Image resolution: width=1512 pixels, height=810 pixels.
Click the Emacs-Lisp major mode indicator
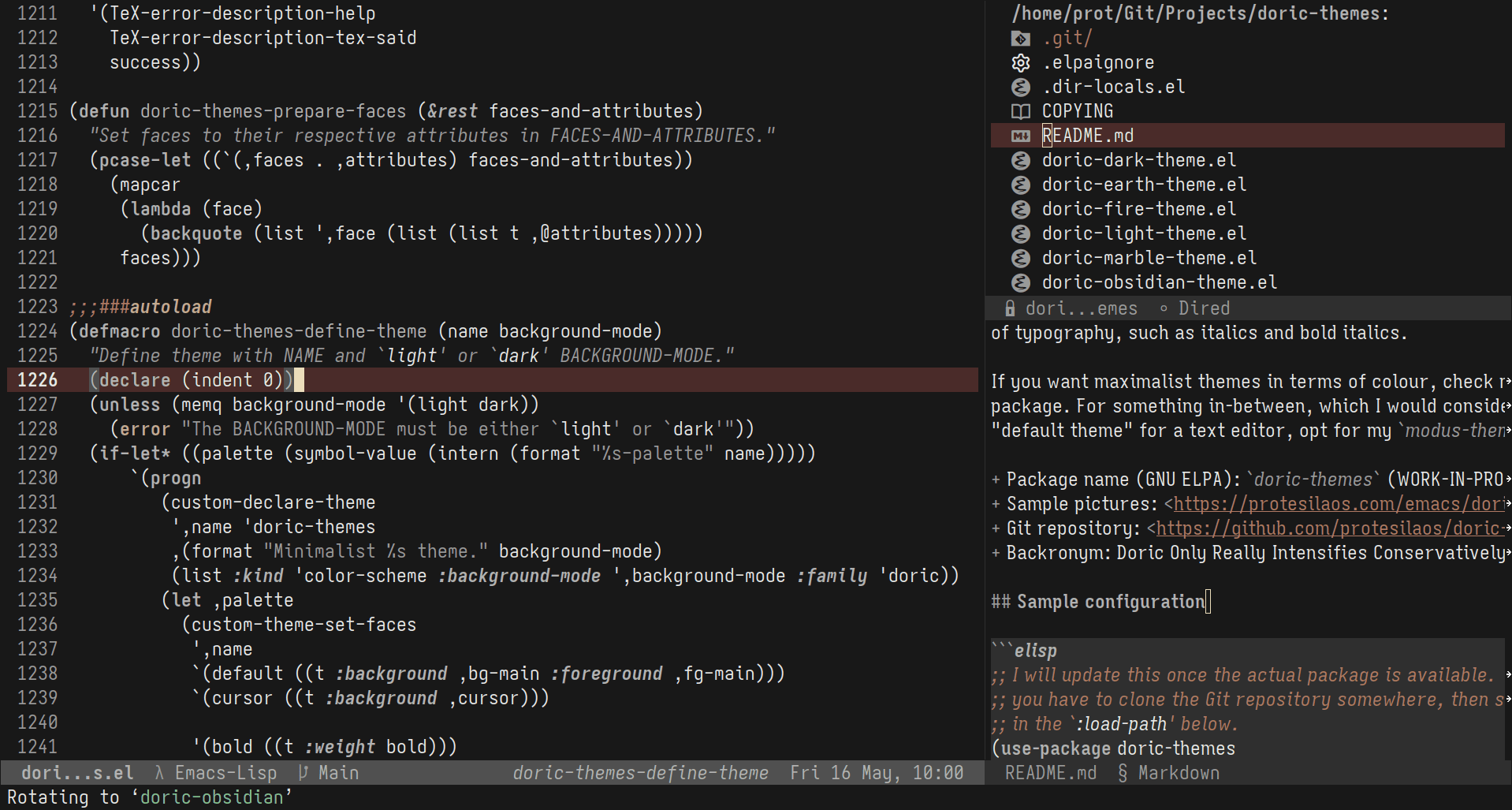226,773
